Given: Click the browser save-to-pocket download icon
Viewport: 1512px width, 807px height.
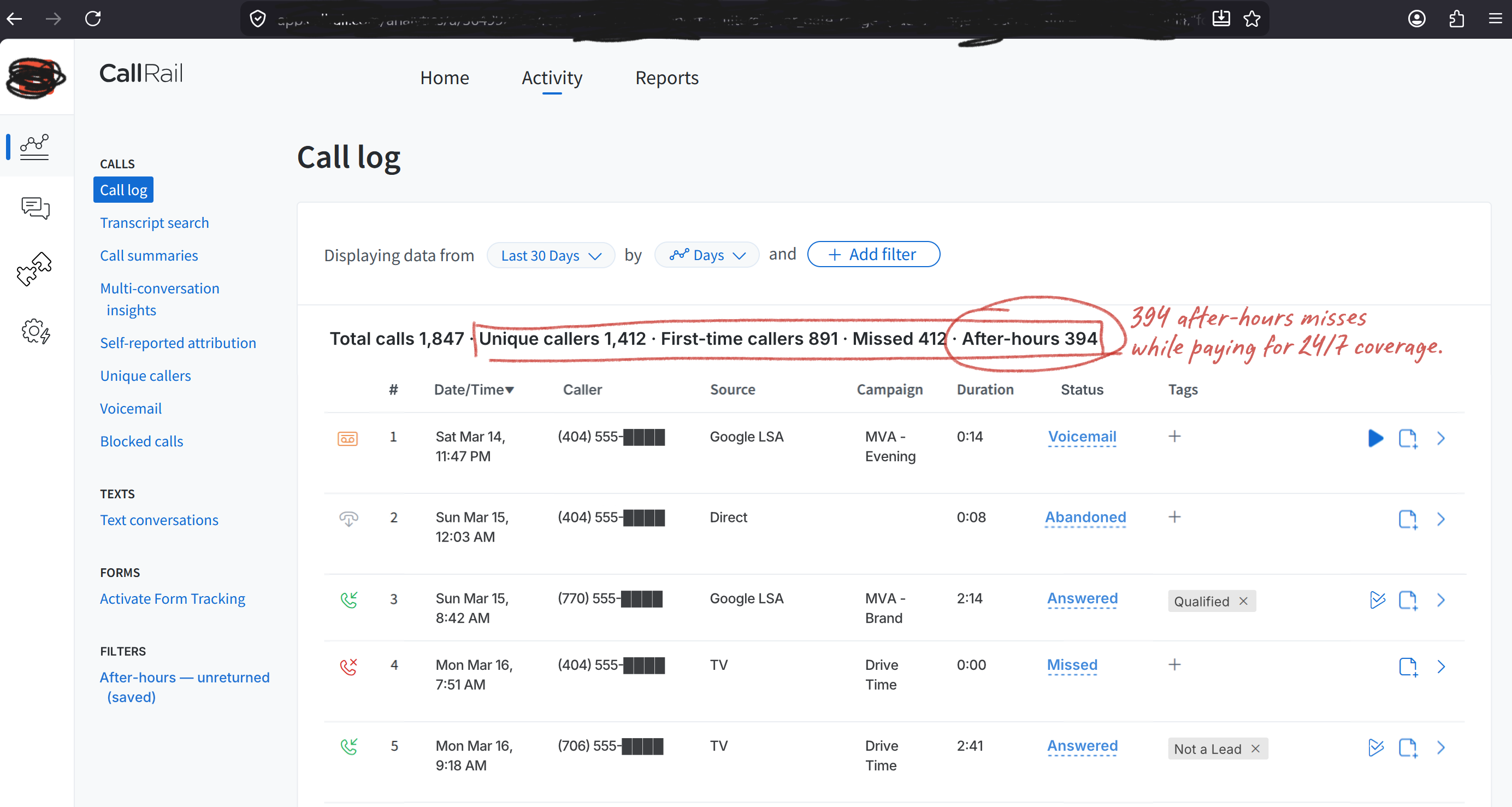Looking at the screenshot, I should tap(1221, 19).
